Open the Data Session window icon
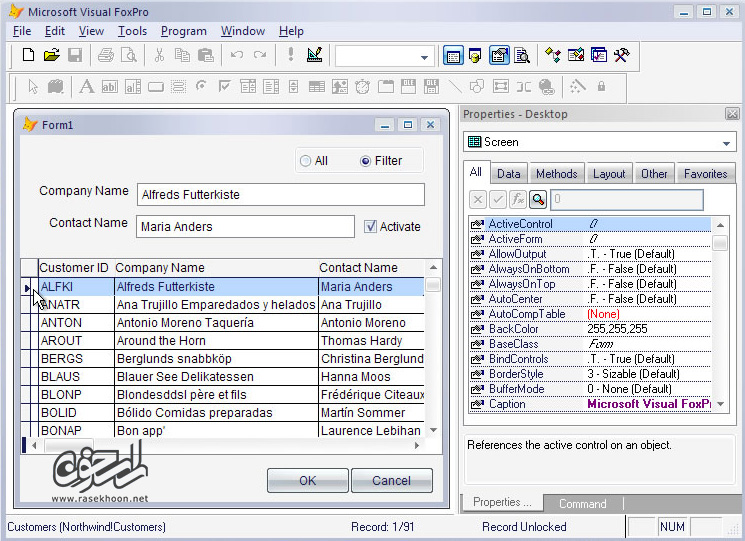The height and width of the screenshot is (541, 745). coord(475,56)
